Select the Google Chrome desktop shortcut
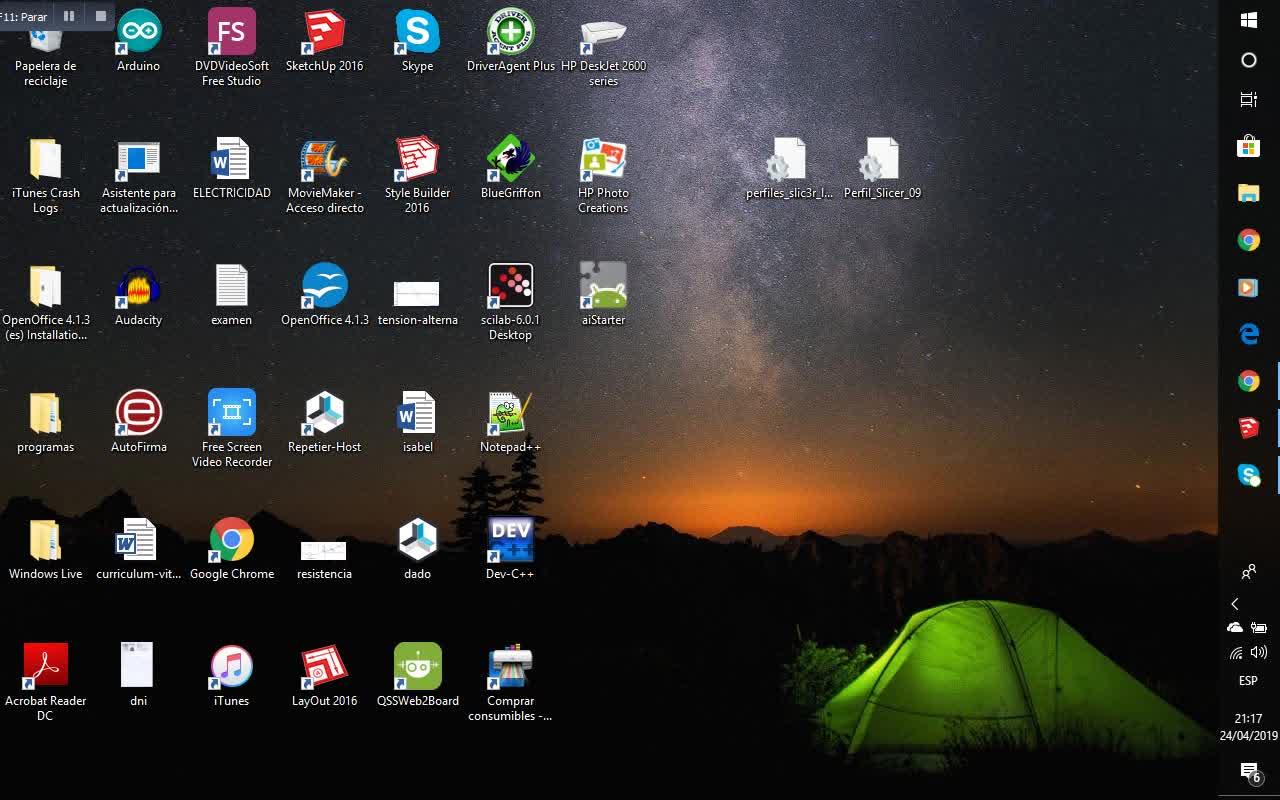The image size is (1280, 800). 231,549
